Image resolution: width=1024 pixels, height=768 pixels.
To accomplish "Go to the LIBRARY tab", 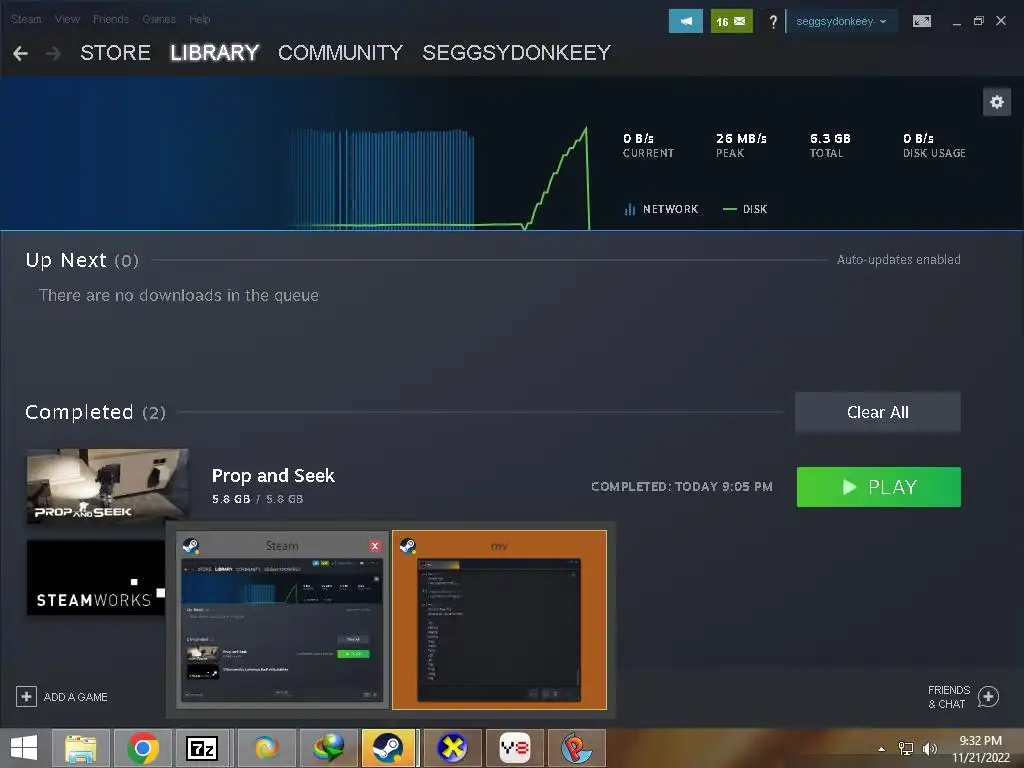I will coord(215,53).
